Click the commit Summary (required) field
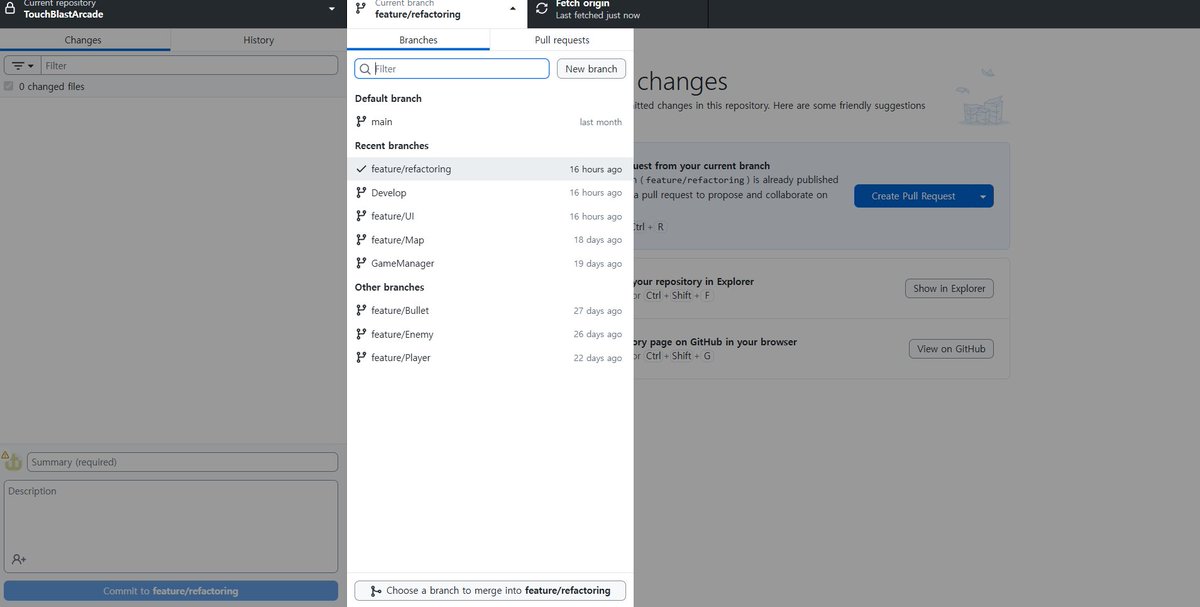 tap(183, 462)
